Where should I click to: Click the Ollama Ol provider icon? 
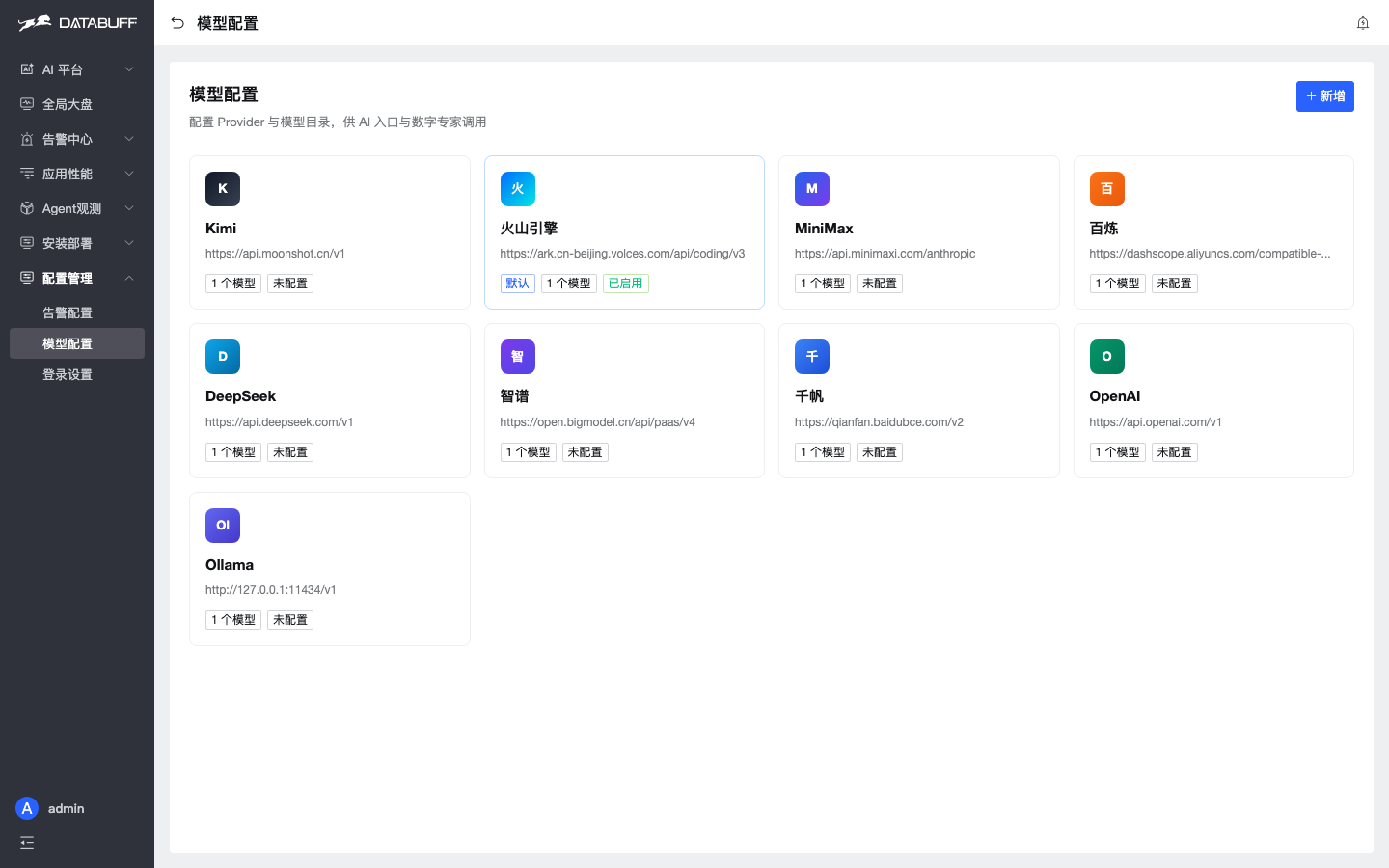pos(223,526)
